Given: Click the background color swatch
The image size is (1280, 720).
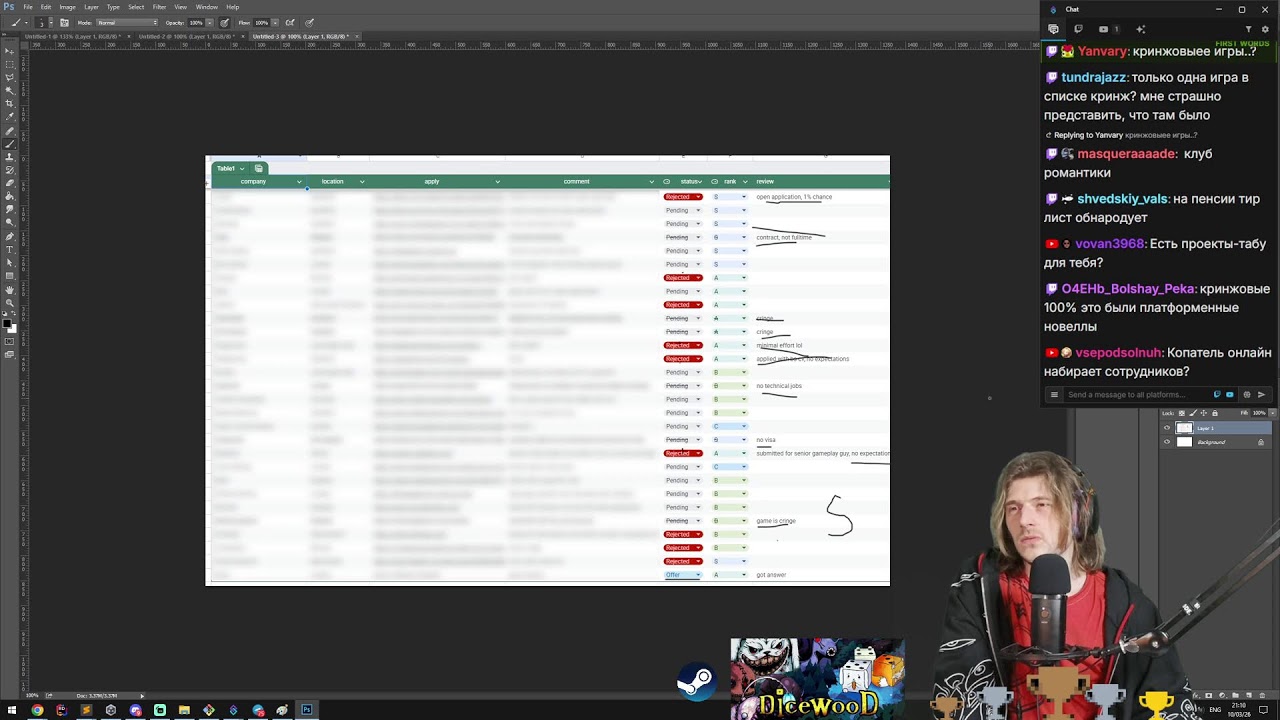Looking at the screenshot, I should pos(12,331).
